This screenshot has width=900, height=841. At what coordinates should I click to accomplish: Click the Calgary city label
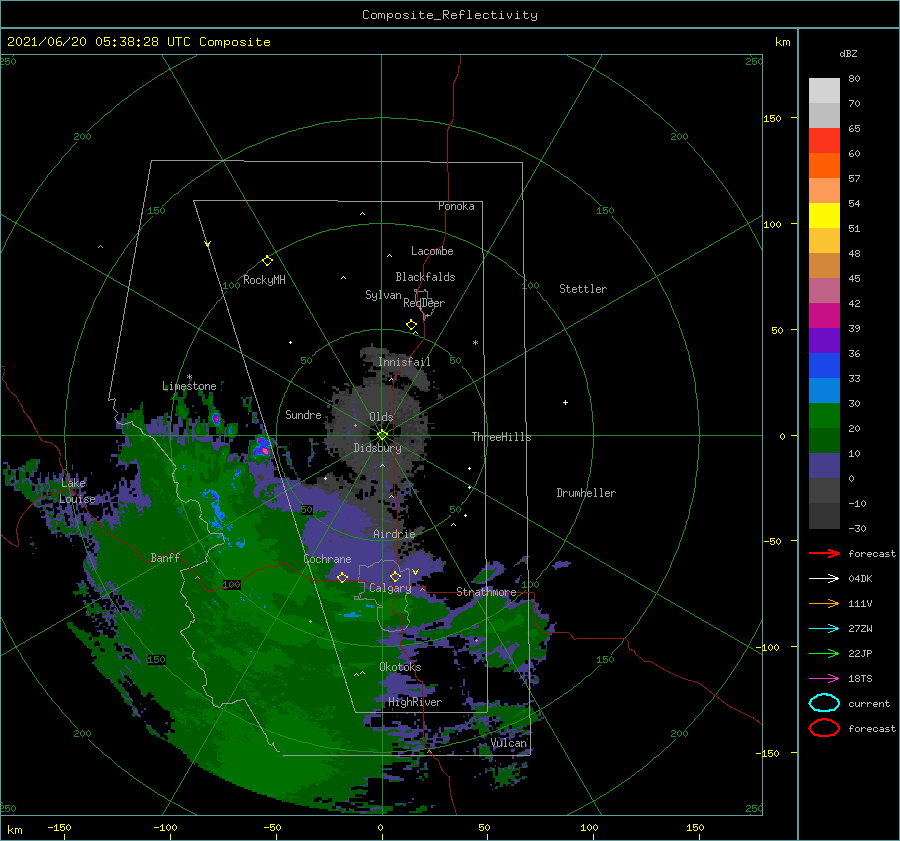390,588
